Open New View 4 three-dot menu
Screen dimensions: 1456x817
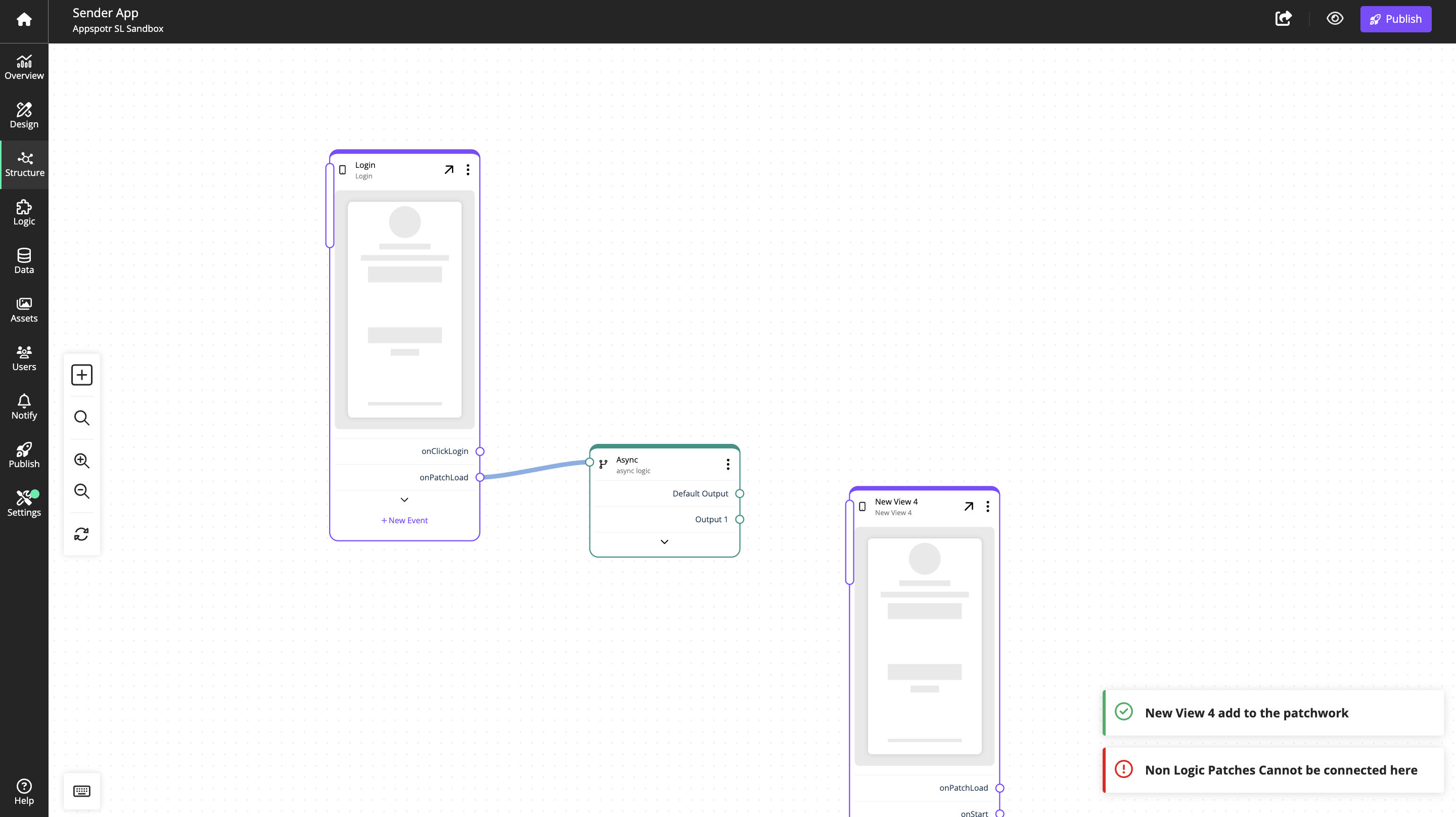coord(988,506)
